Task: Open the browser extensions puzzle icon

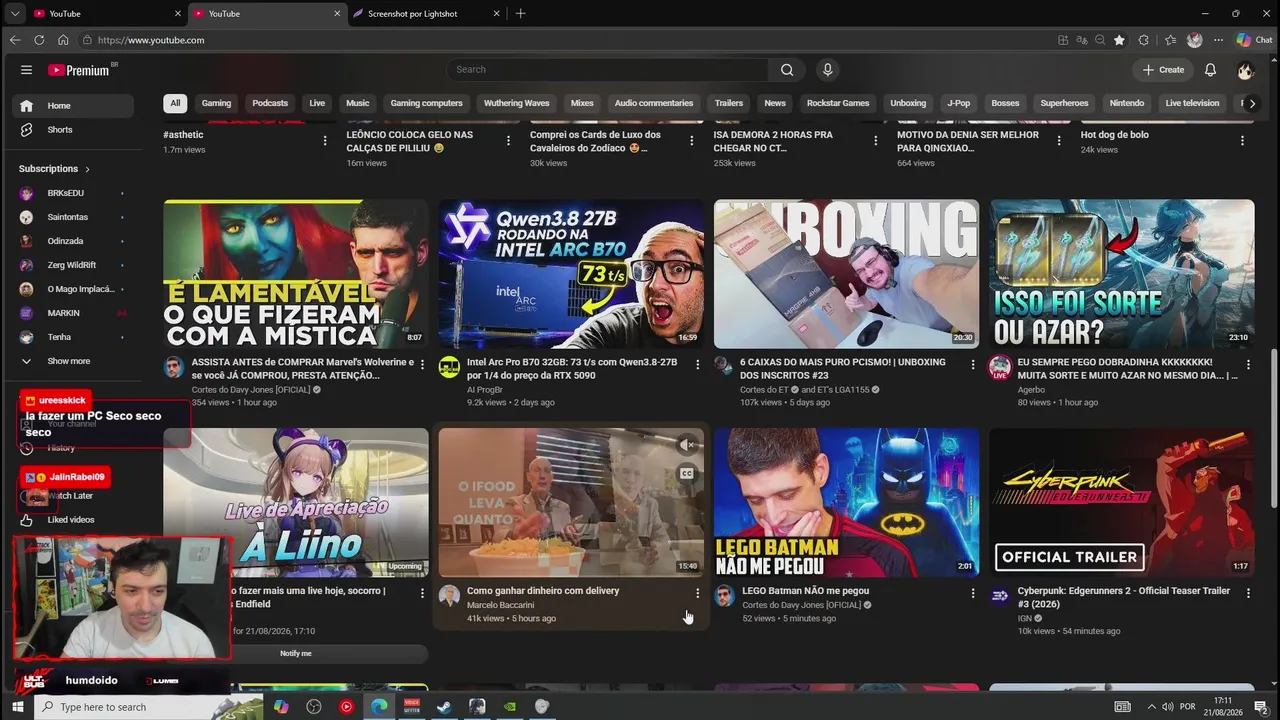Action: (x=1144, y=40)
